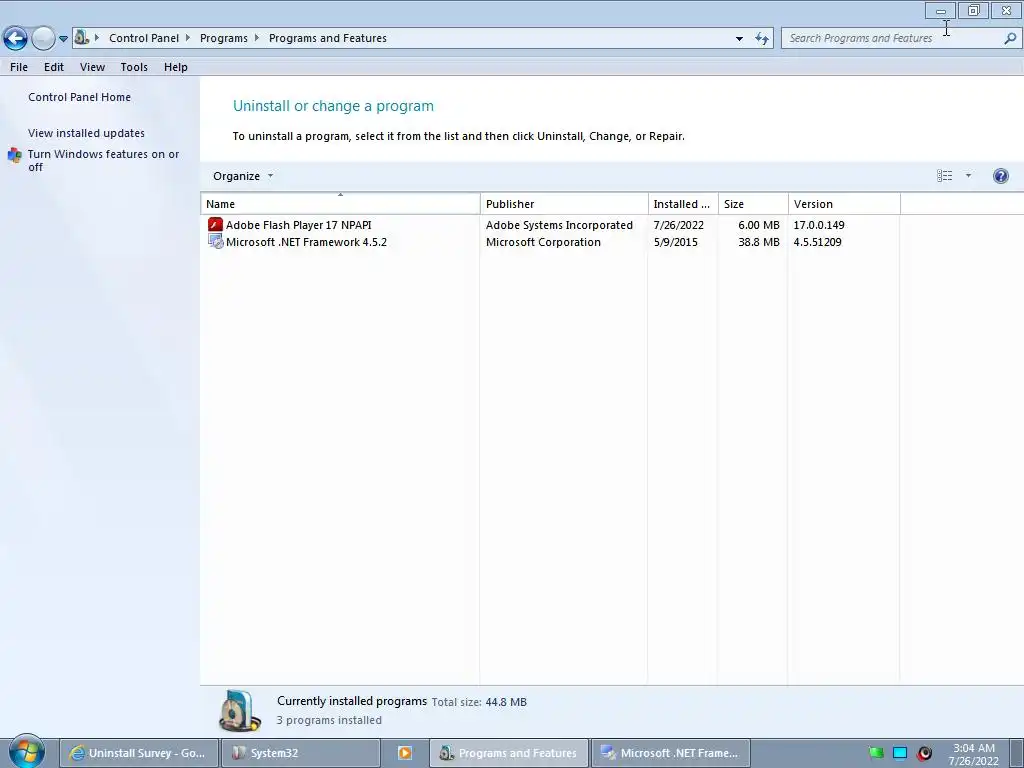This screenshot has width=1024, height=768.
Task: Click the blue monitor tray icon
Action: tap(900, 753)
